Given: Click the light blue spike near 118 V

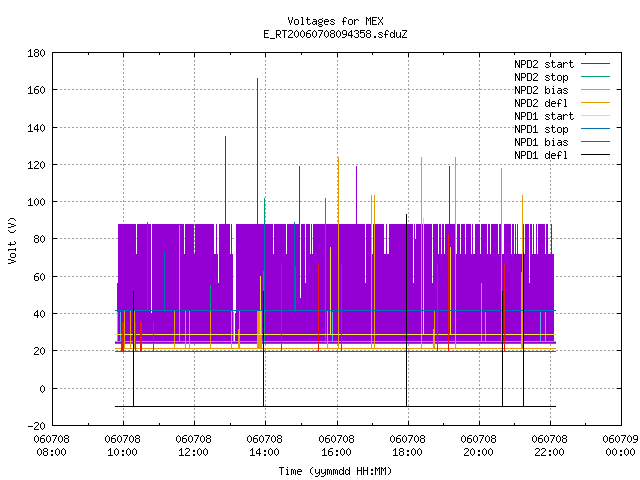Looking at the screenshot, I should (x=502, y=196).
